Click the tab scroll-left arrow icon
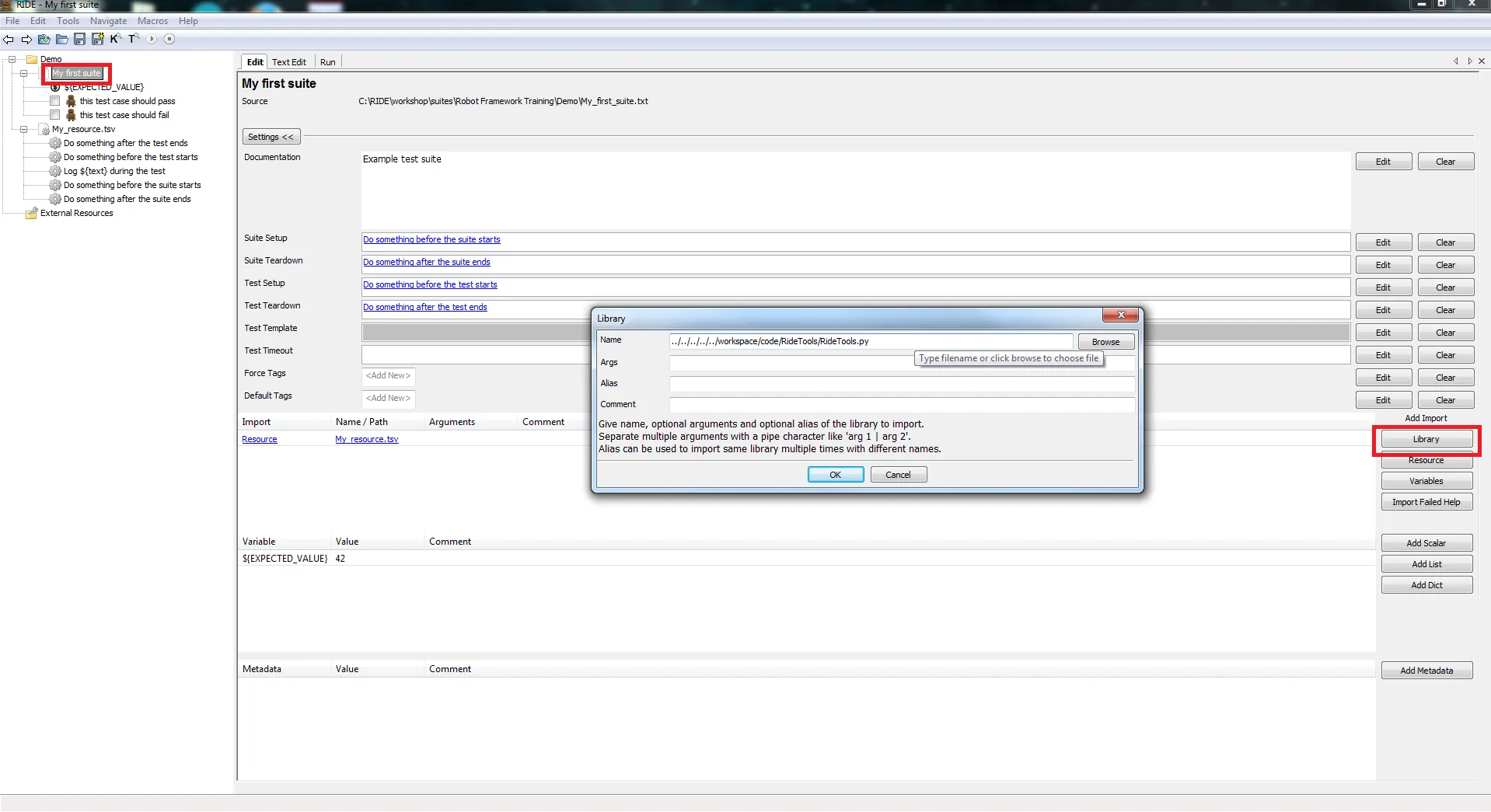 coord(1456,61)
